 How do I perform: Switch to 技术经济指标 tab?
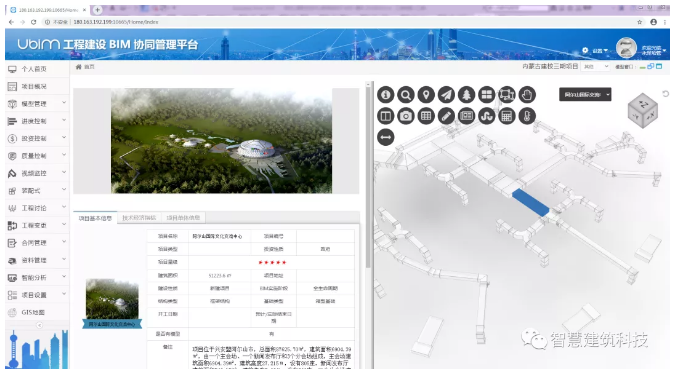[x=139, y=218]
